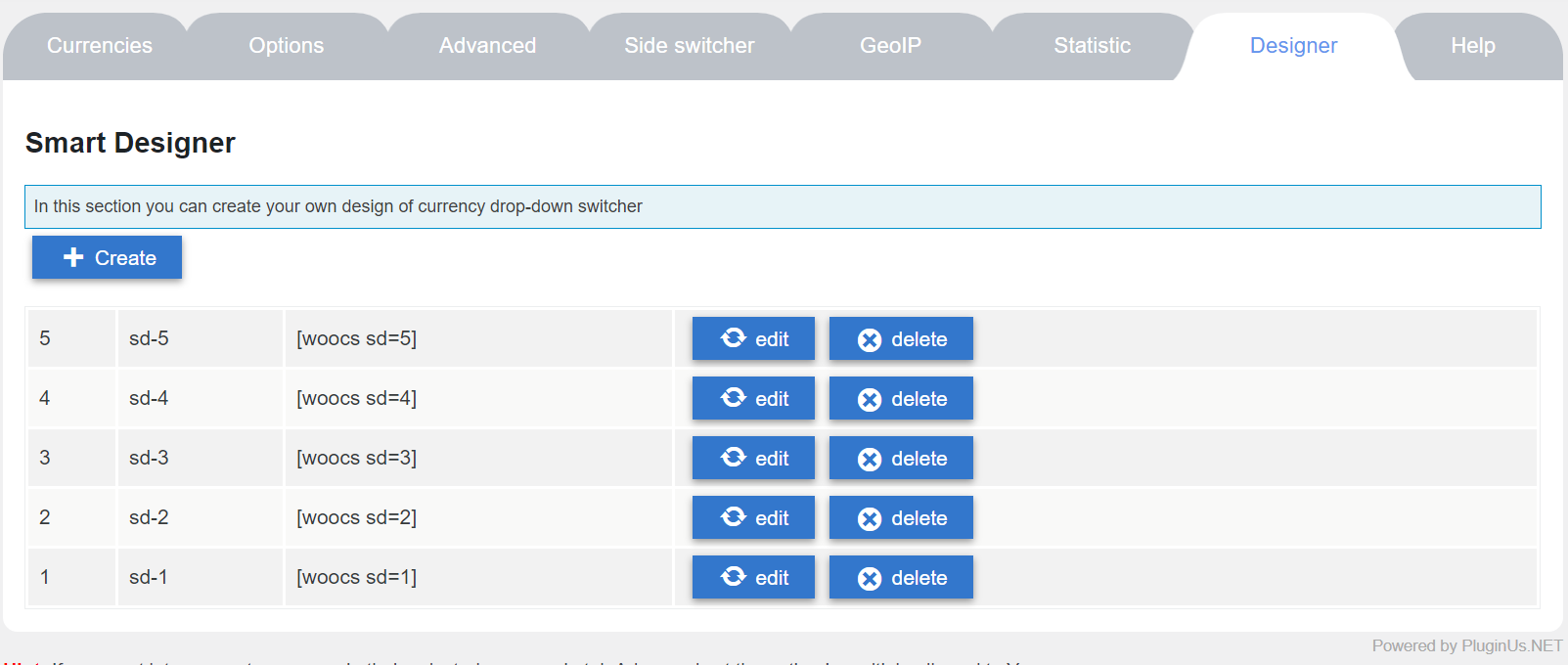Screen dimensions: 1568x665
Task: Click the sd-1 name cell
Action: coord(201,577)
